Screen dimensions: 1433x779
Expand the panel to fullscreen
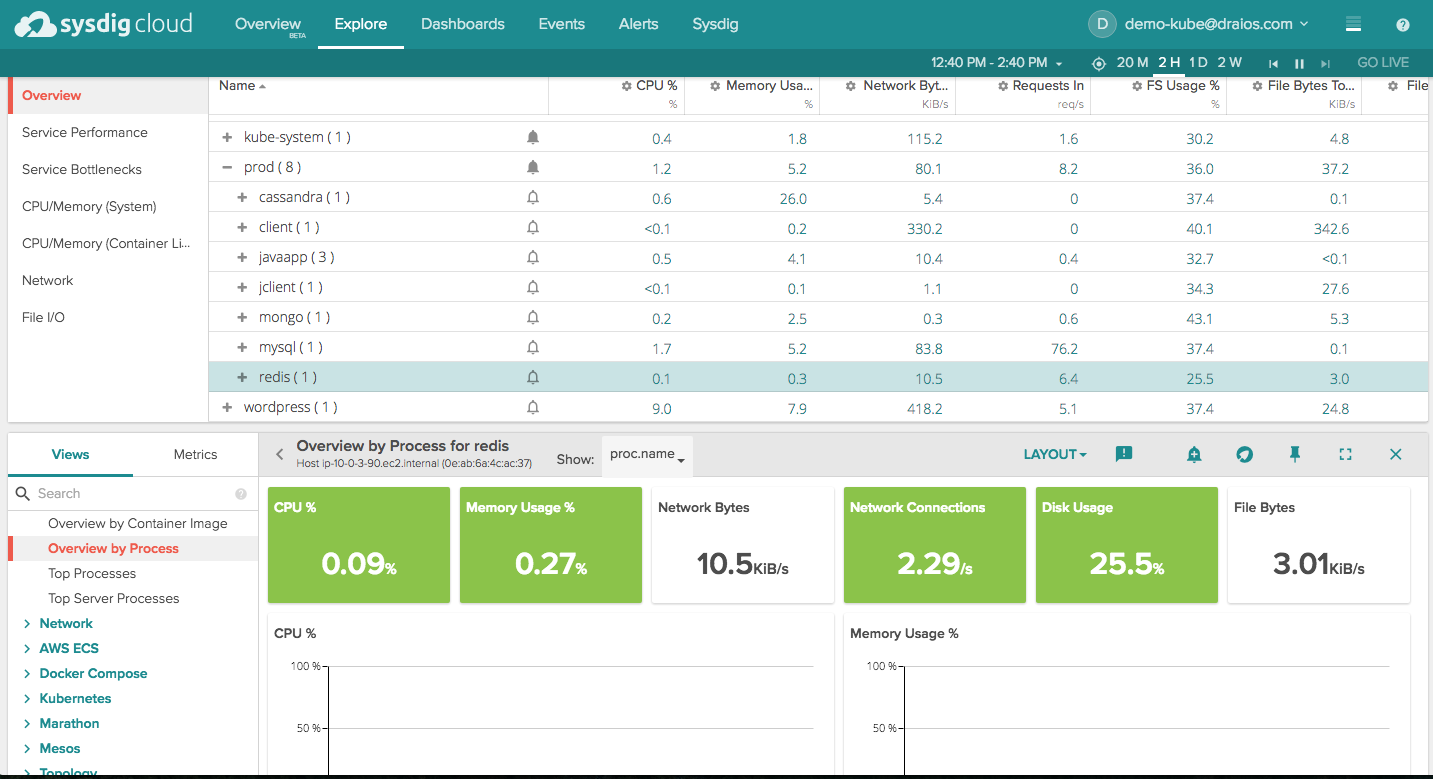1345,454
